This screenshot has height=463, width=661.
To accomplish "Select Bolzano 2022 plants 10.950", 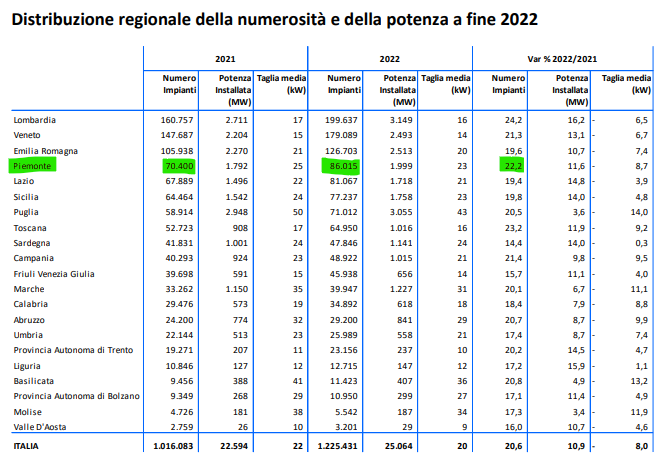I will pos(344,396).
